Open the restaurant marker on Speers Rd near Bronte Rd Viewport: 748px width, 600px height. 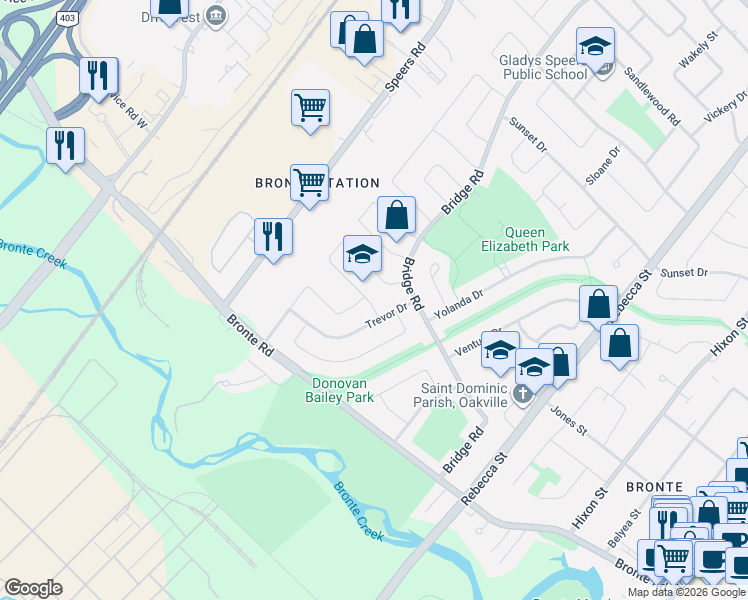[x=273, y=240]
